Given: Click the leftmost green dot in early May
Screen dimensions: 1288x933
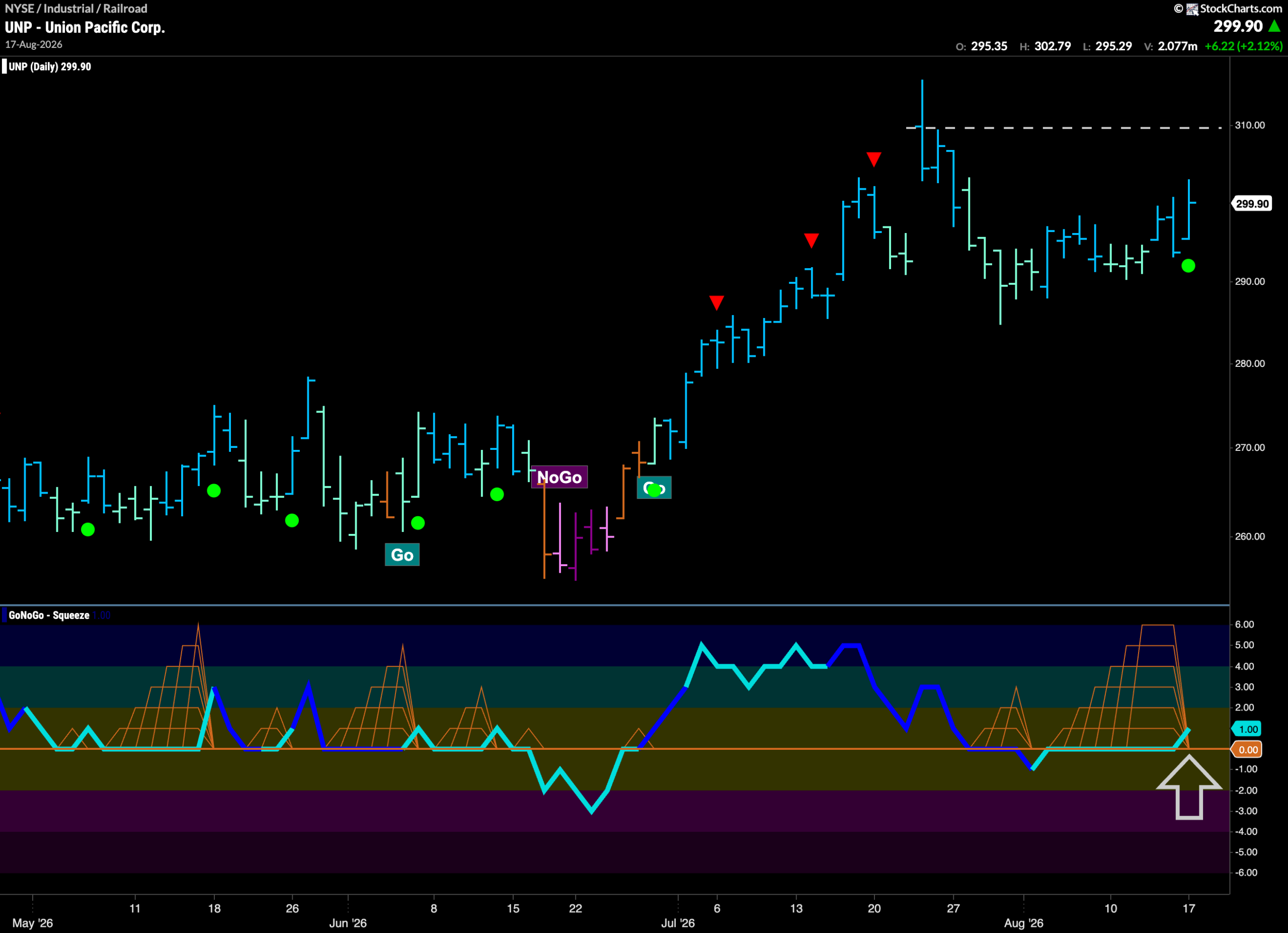Looking at the screenshot, I should (x=88, y=530).
